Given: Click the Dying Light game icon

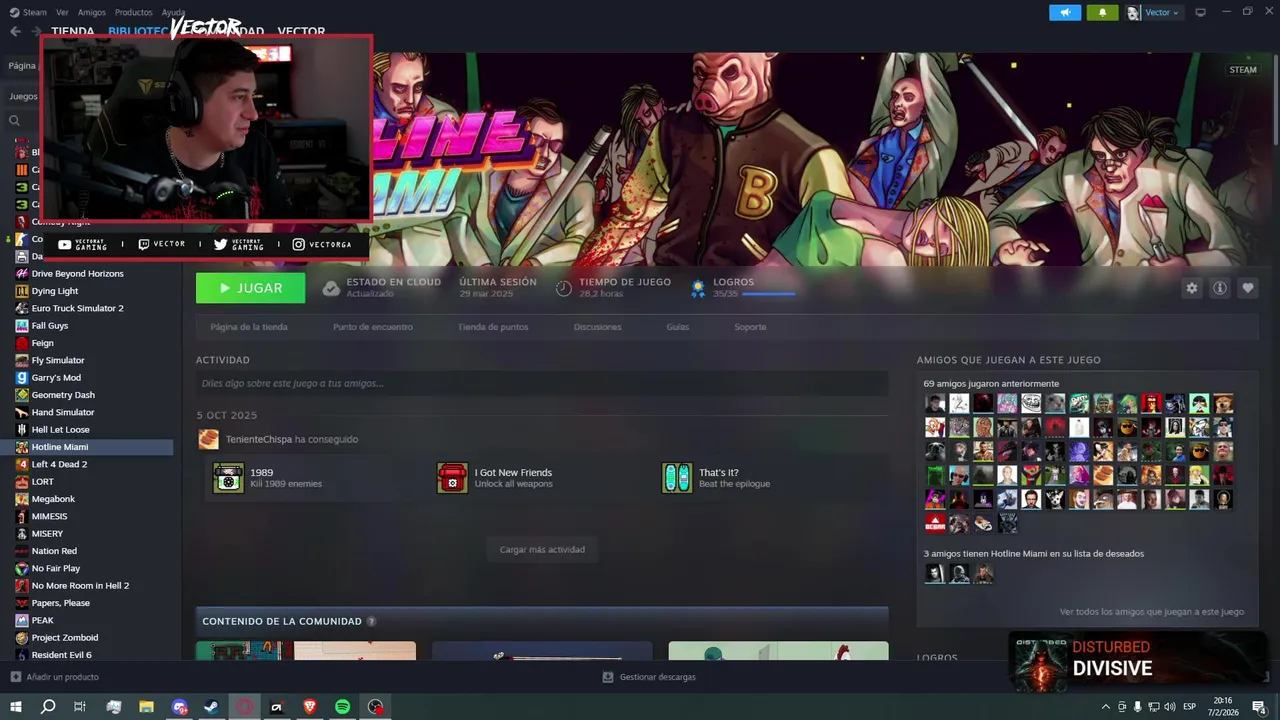Looking at the screenshot, I should tap(22, 291).
